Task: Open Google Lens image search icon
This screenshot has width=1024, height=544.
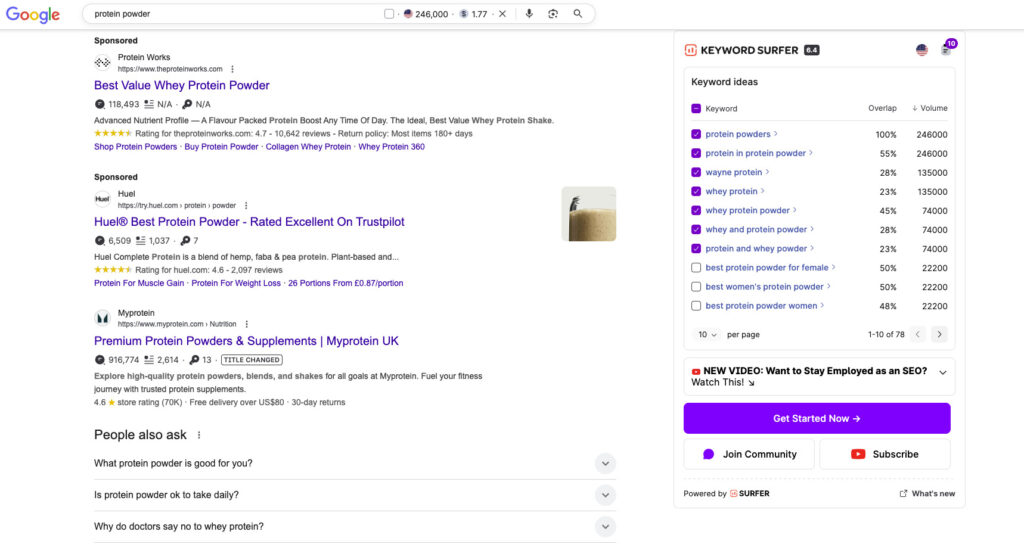Action: tap(553, 14)
